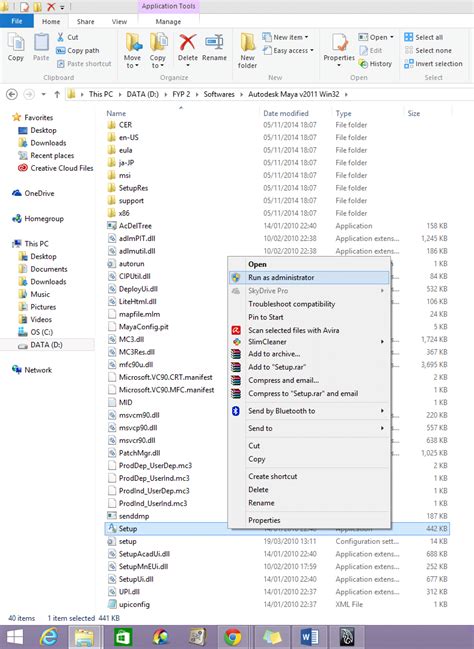The height and width of the screenshot is (649, 474).
Task: Click the senddmp application icon
Action: click(112, 516)
